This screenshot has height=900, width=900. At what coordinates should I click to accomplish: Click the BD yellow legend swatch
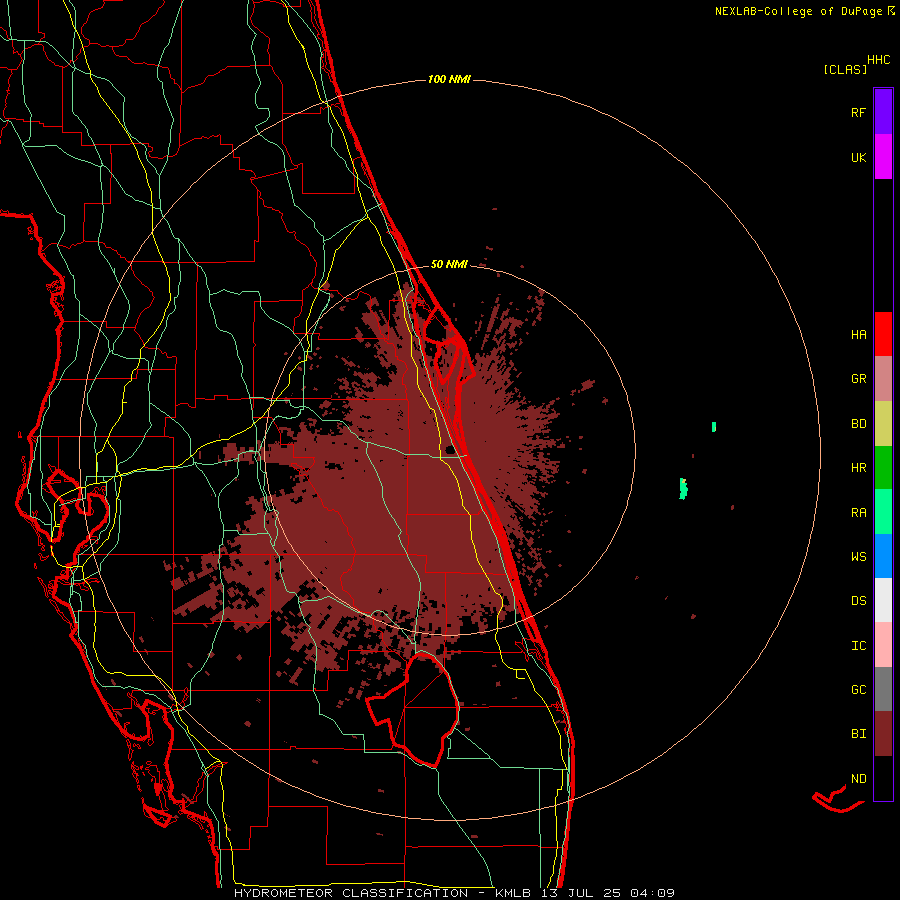tap(883, 424)
